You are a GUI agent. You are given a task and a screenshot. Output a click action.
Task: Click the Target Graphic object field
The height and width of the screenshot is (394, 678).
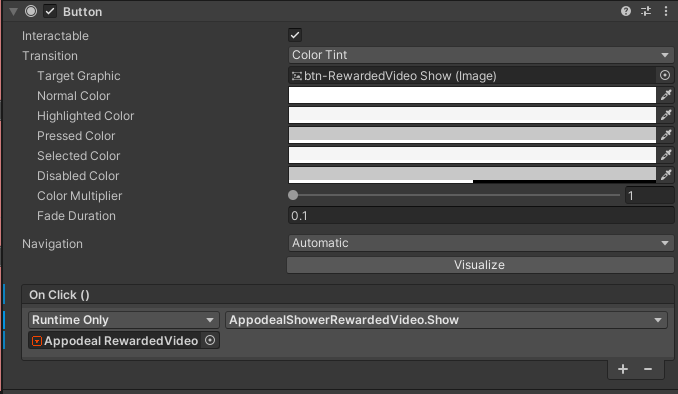pos(472,76)
